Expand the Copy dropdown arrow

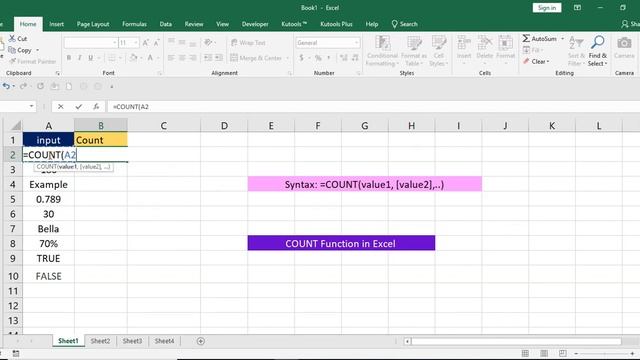pyautogui.click(x=38, y=50)
